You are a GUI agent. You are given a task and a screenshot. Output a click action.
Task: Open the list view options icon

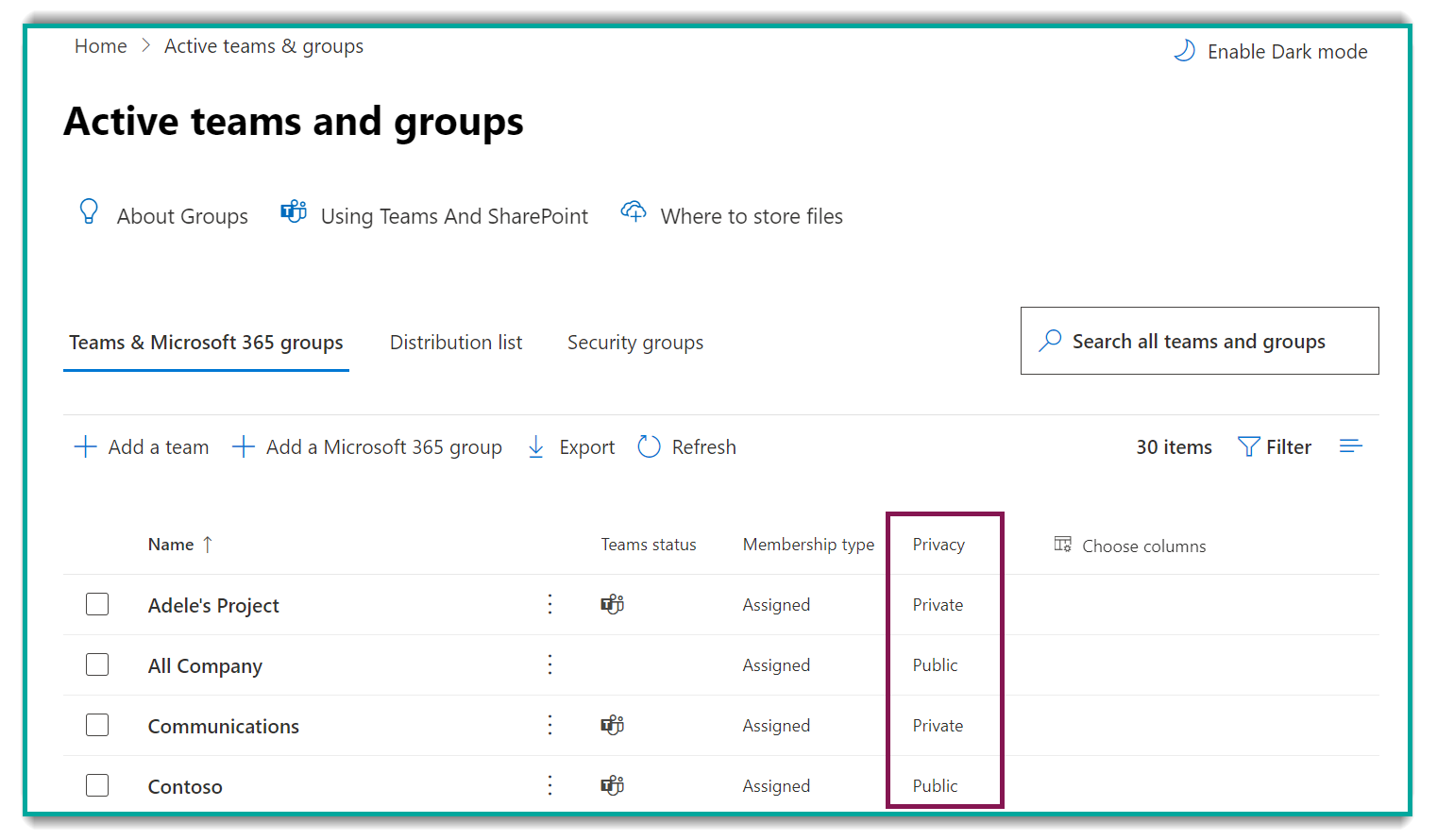[x=1351, y=445]
